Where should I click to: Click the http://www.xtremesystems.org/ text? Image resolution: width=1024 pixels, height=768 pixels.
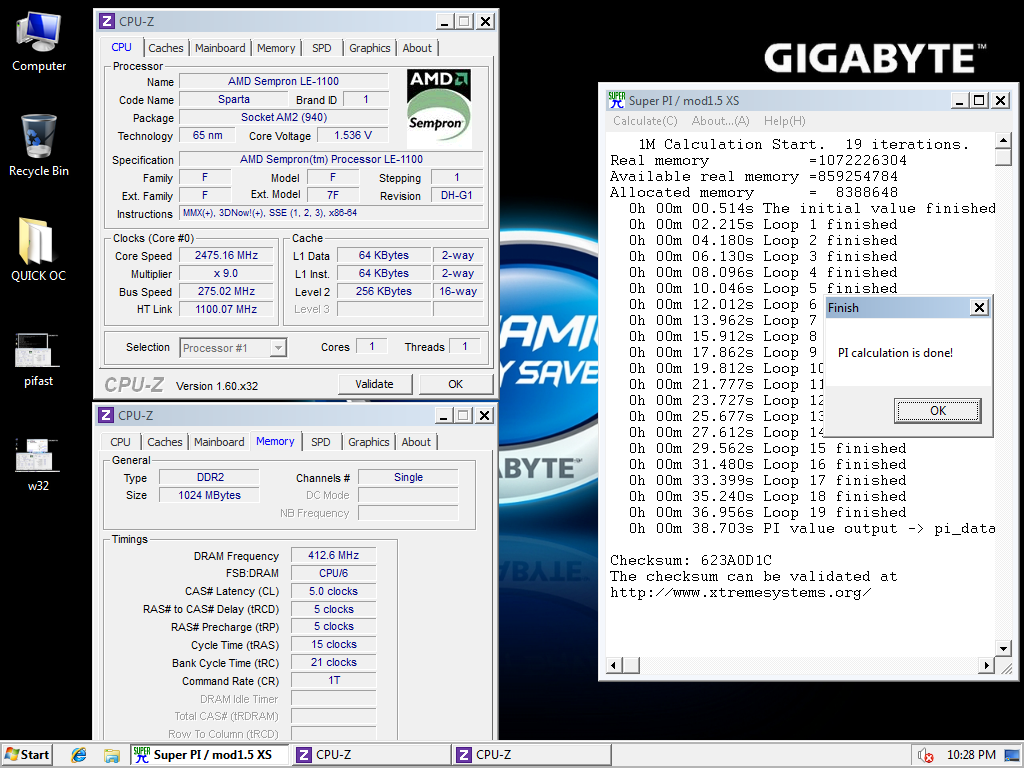[741, 592]
